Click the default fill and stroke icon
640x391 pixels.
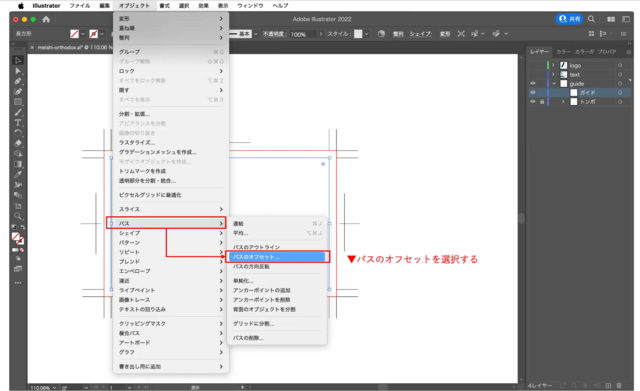point(14,227)
